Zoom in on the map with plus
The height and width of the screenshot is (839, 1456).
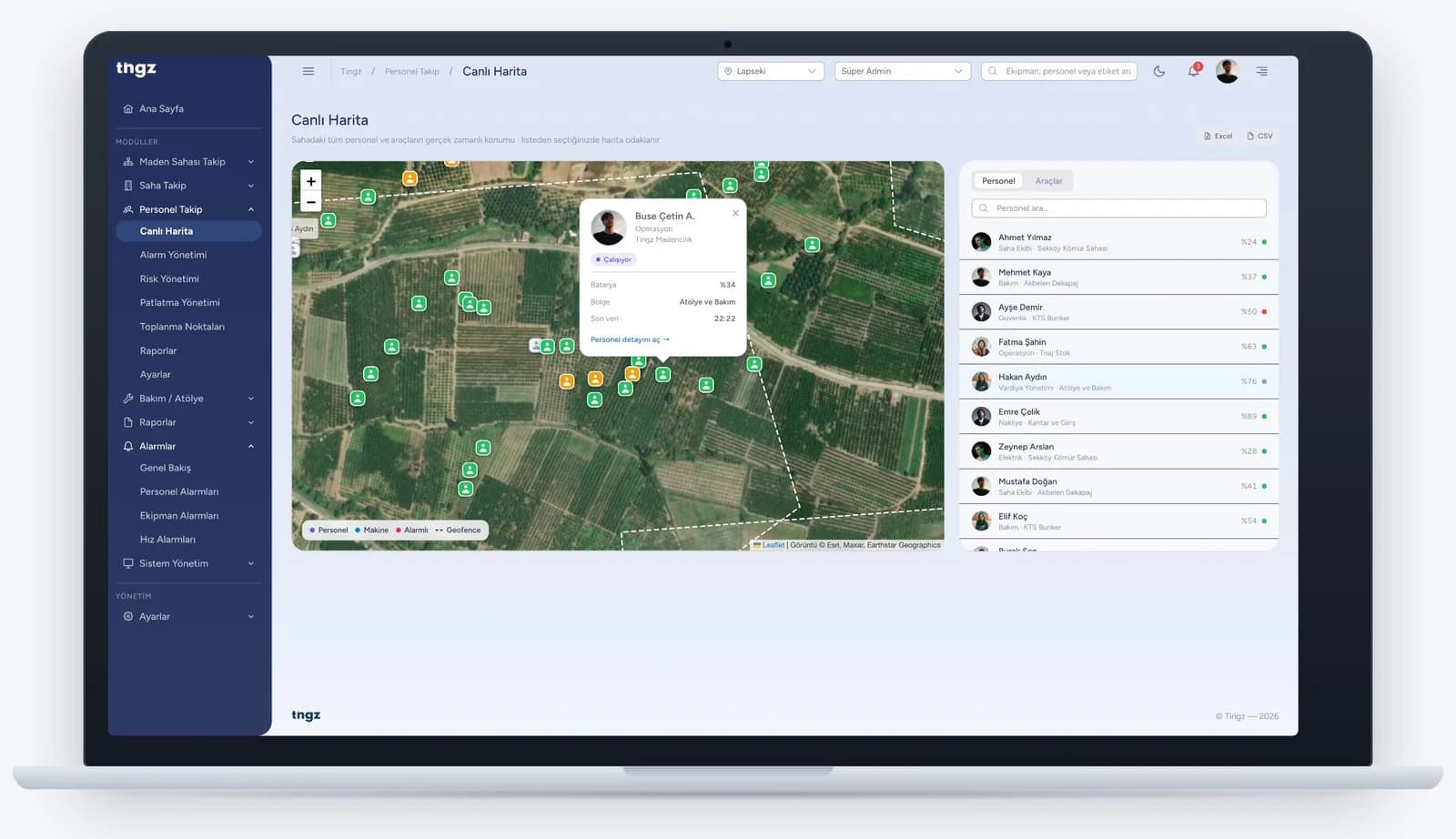311,182
